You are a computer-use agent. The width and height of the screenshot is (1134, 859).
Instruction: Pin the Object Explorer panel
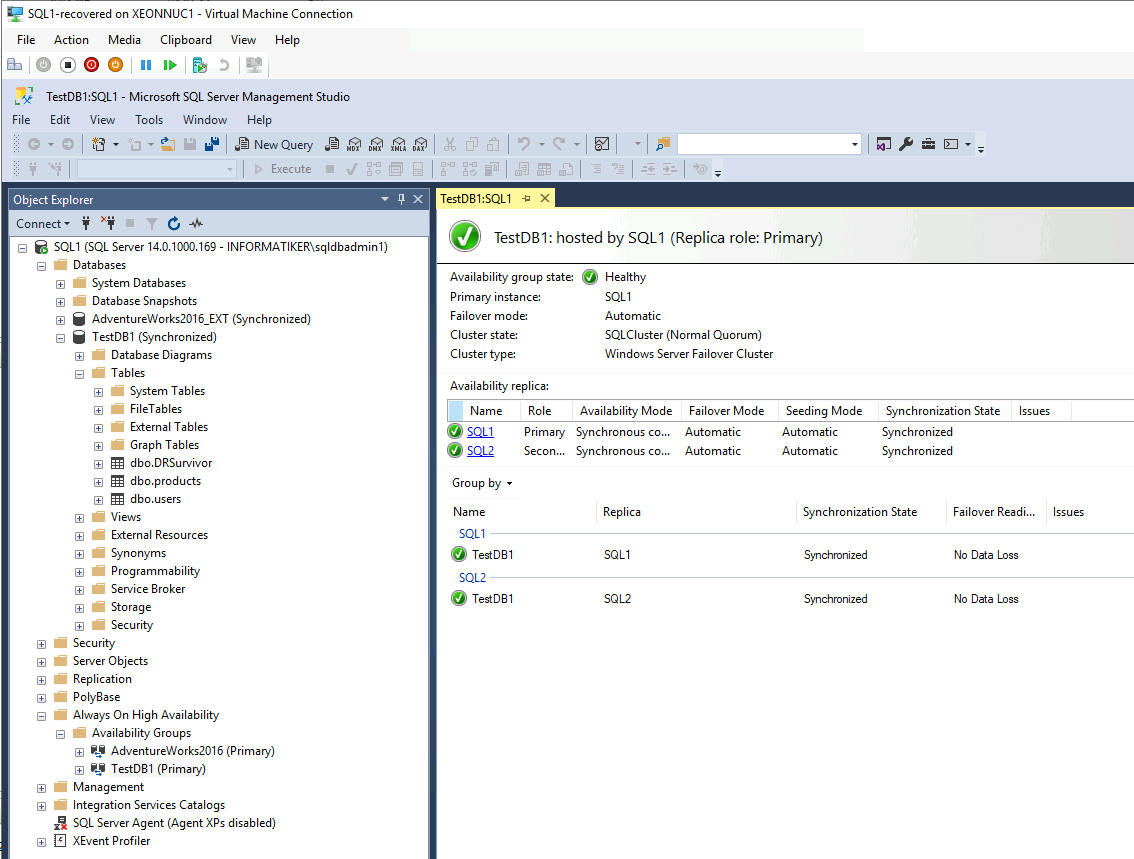tap(401, 200)
